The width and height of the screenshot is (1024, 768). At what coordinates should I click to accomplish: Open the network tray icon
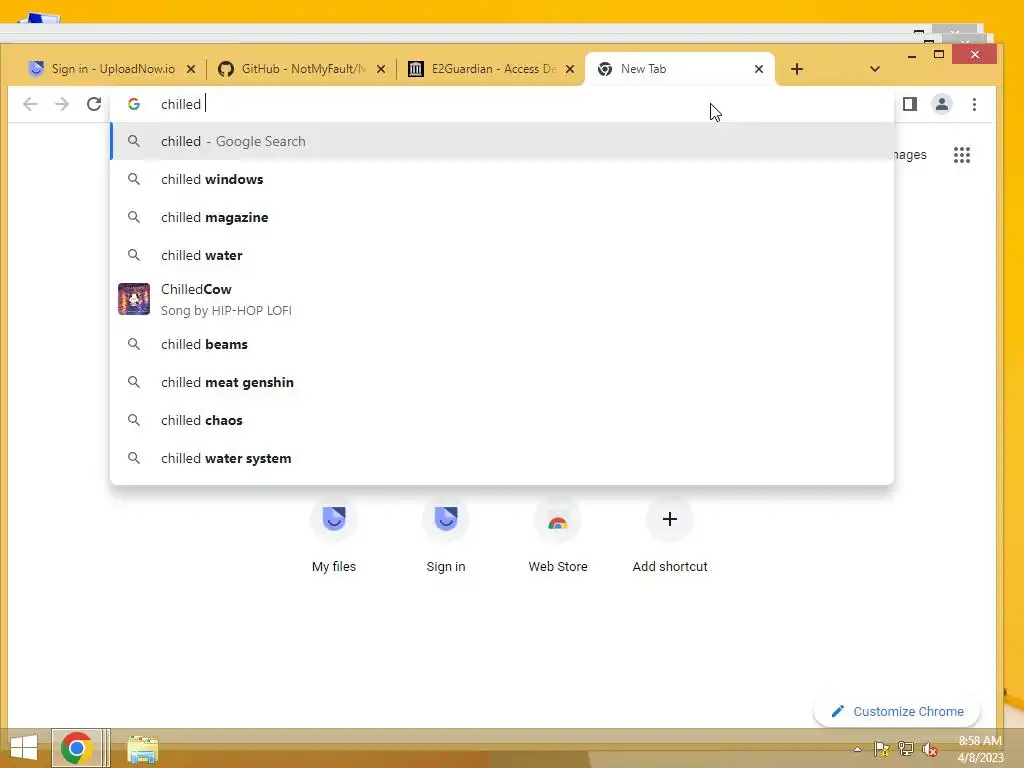(906, 749)
